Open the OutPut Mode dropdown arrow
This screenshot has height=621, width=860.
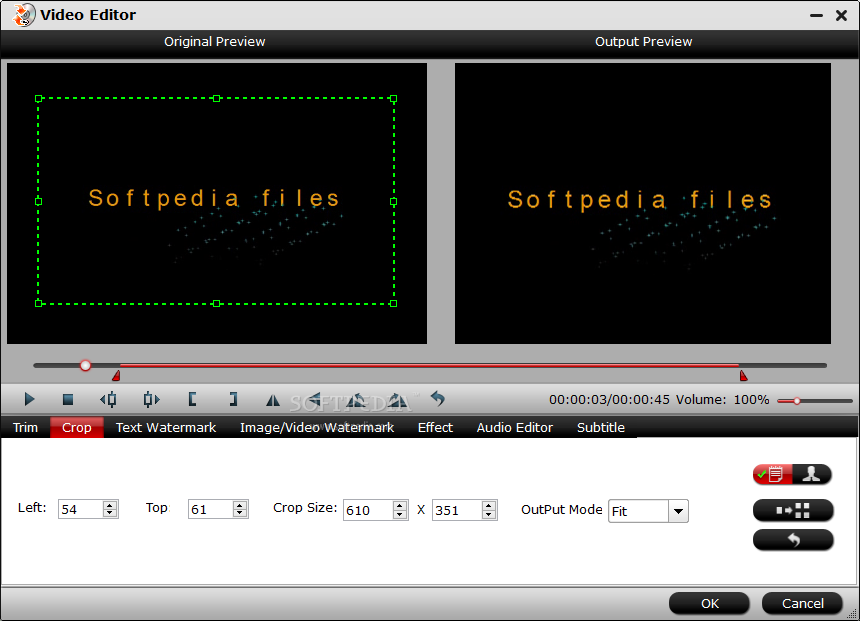coord(678,511)
